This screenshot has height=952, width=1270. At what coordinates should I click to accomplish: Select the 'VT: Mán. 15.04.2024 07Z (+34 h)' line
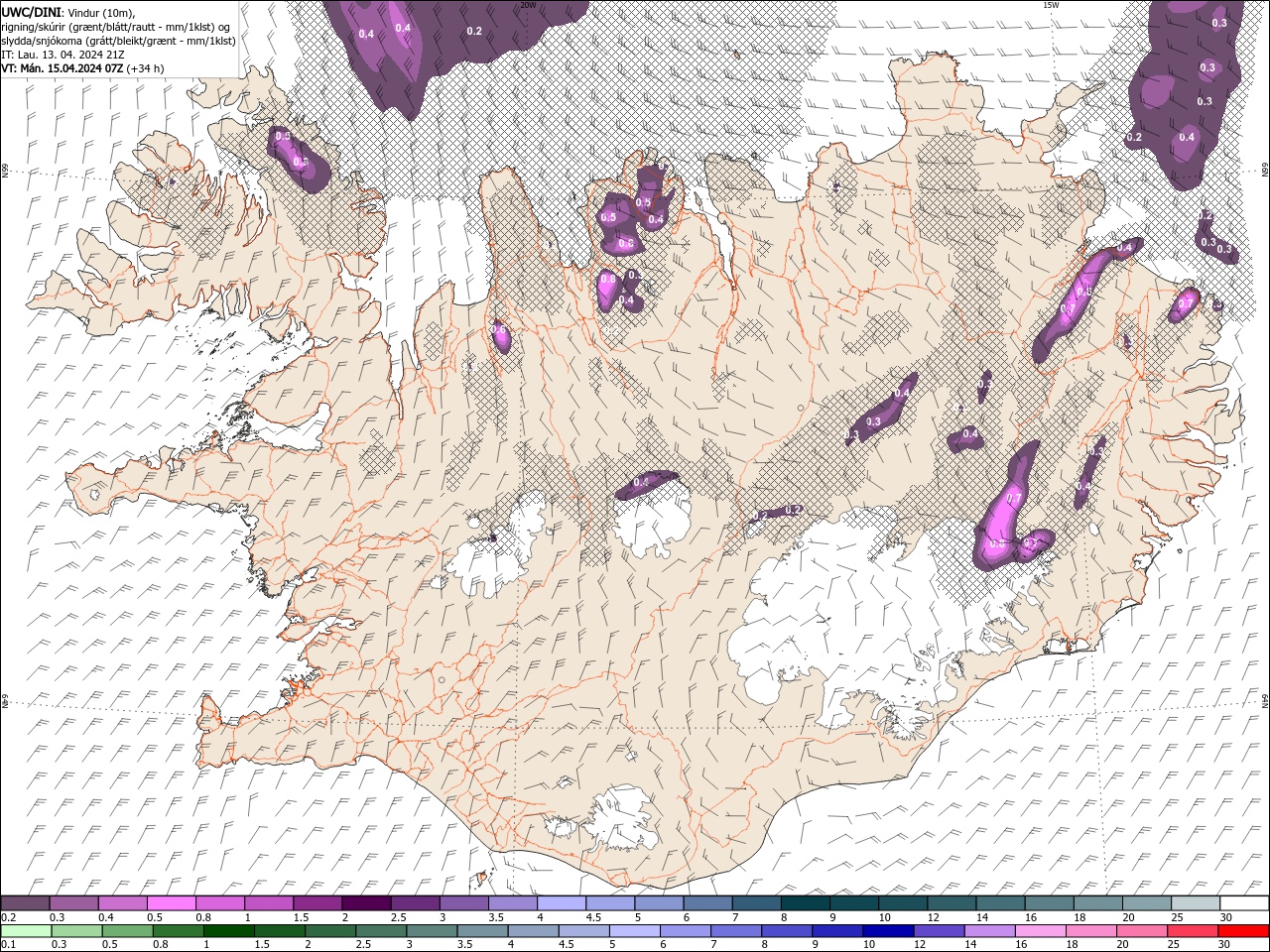[83, 68]
